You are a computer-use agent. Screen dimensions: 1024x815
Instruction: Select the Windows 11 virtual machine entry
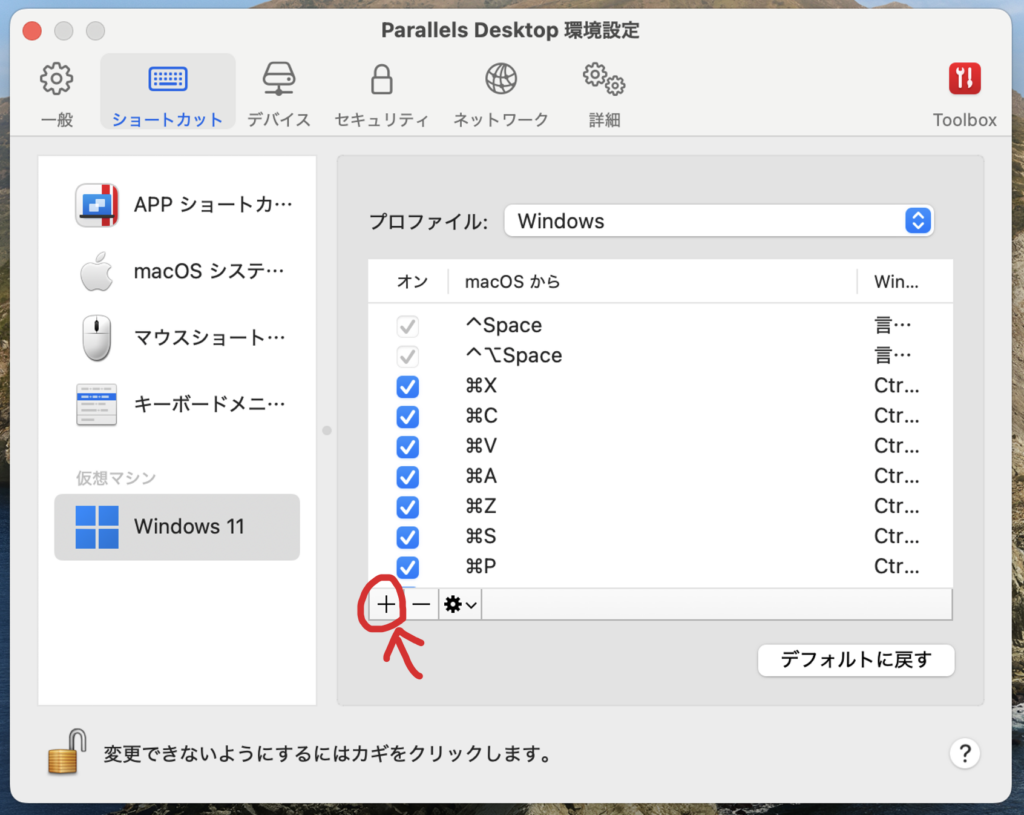(177, 526)
